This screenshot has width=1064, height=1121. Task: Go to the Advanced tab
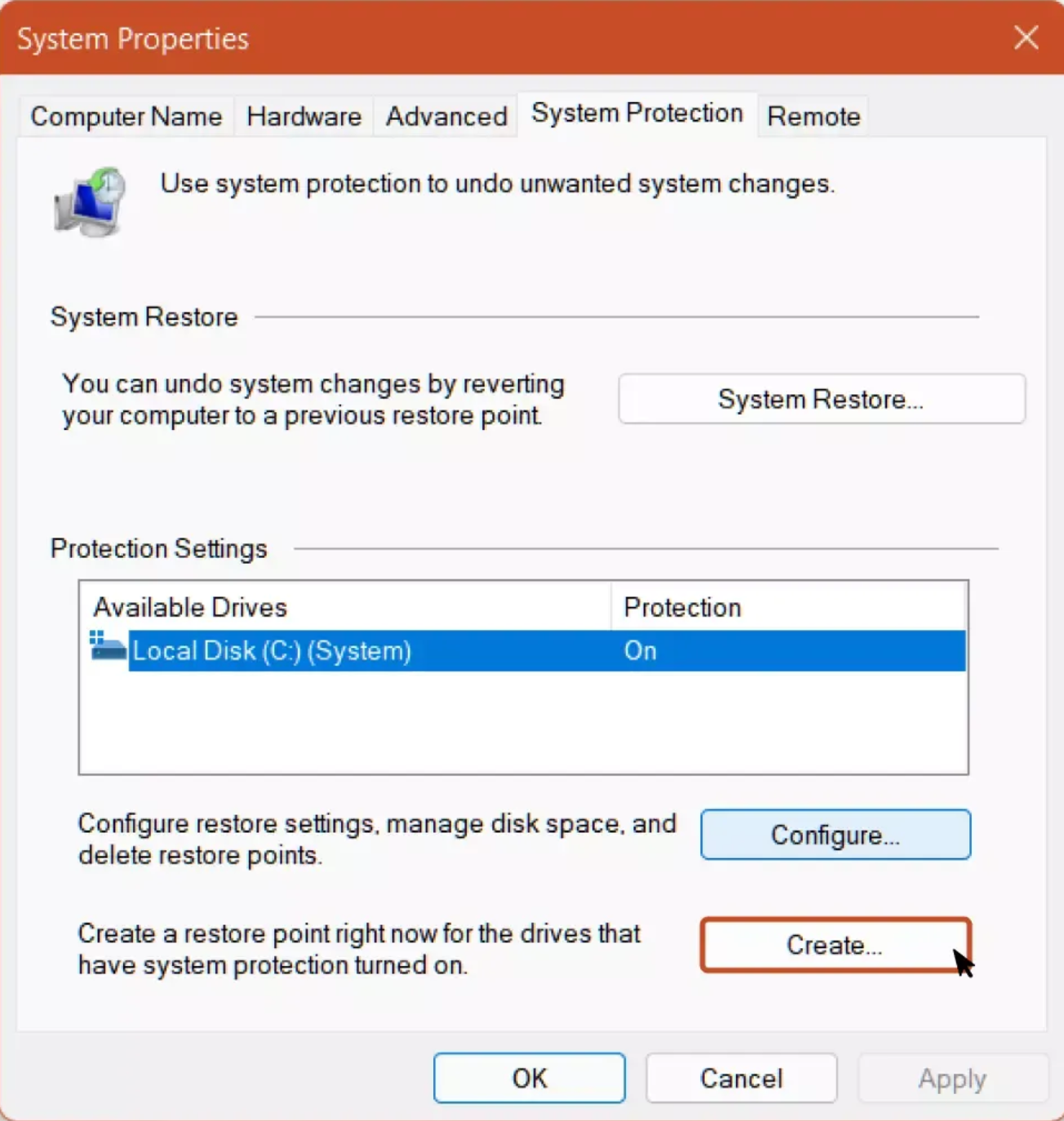pyautogui.click(x=446, y=117)
